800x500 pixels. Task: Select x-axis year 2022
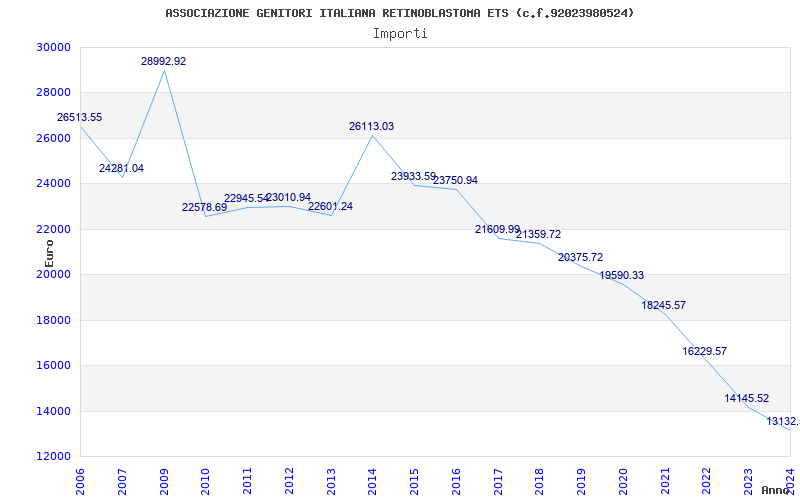707,481
